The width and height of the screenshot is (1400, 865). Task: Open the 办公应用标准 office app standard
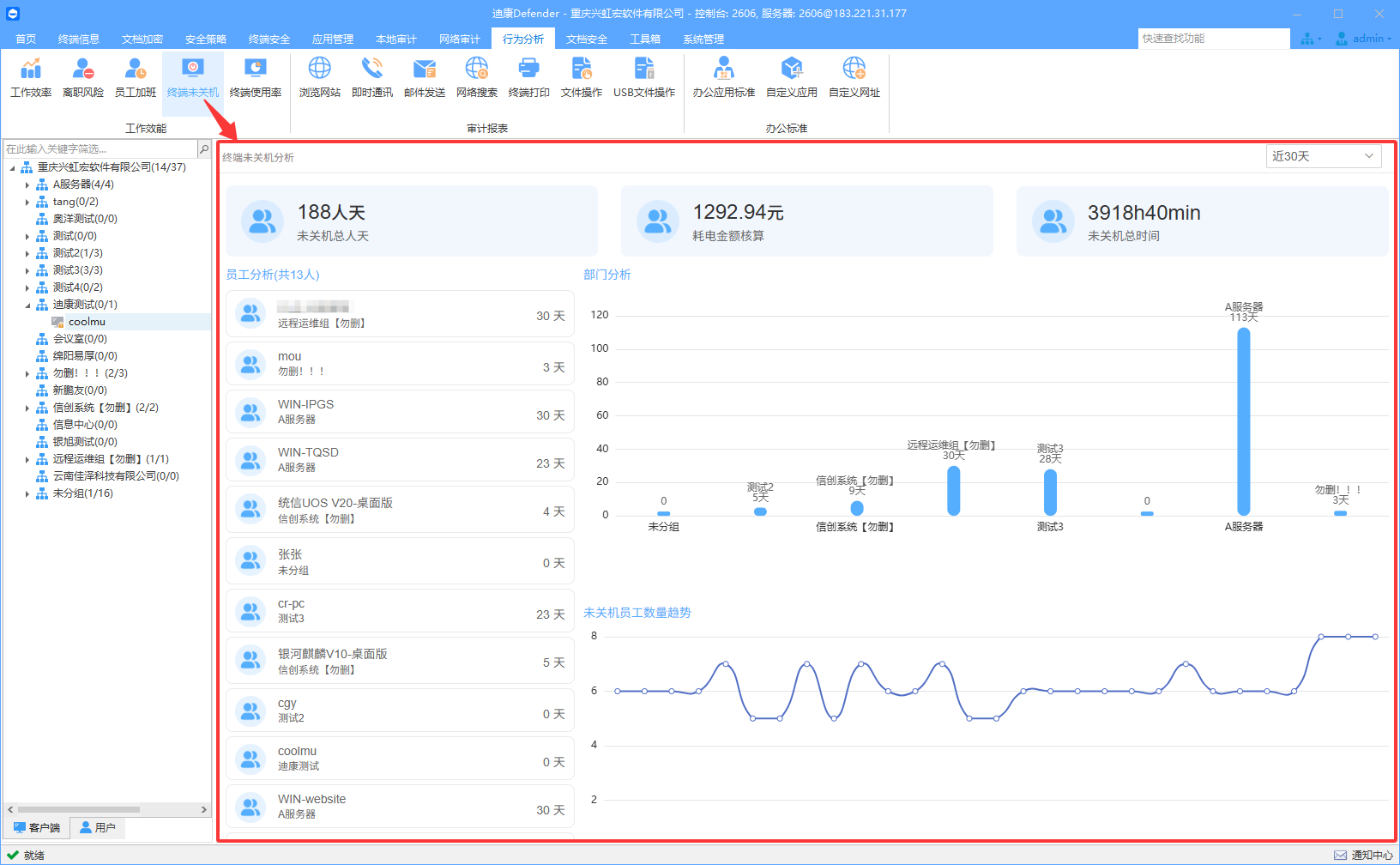[x=724, y=77]
